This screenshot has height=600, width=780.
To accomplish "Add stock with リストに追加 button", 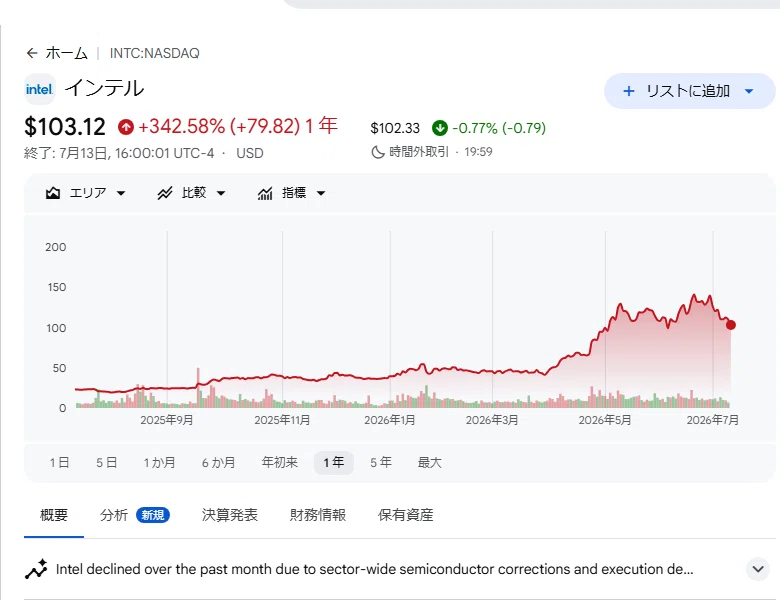I will 689,91.
